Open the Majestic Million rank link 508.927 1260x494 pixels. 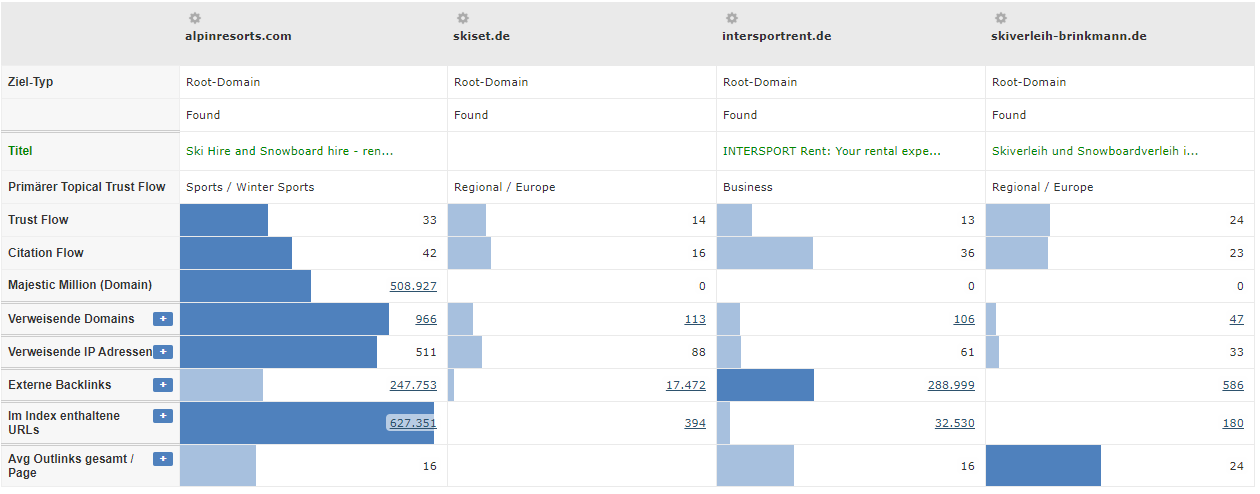click(413, 286)
